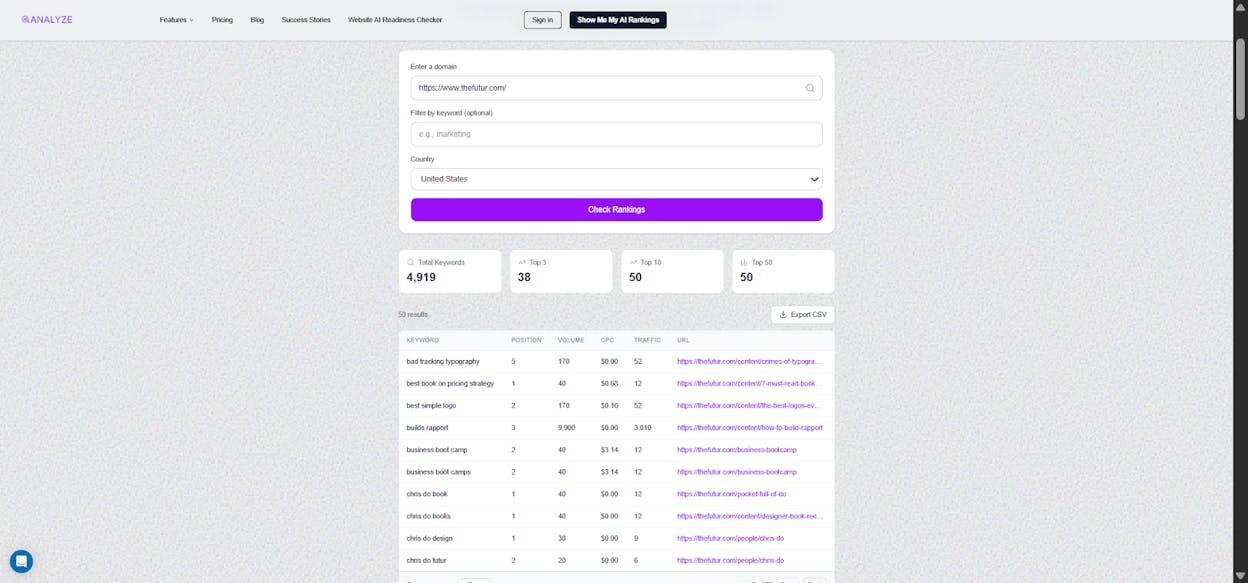Viewport: 1248px width, 583px height.
Task: Open business-bootcamp link in business boot camp row
Action: pos(737,449)
